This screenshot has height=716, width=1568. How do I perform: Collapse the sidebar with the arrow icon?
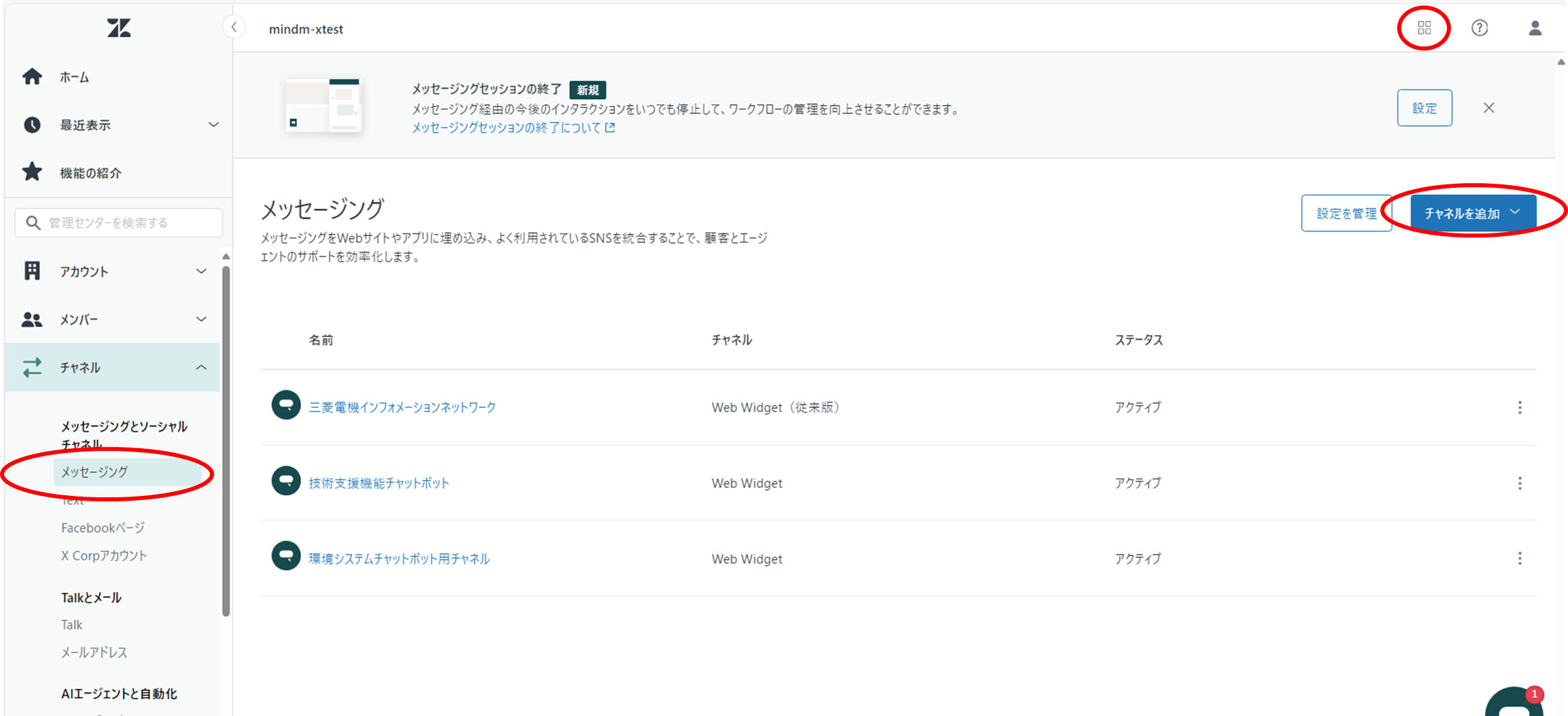[234, 28]
